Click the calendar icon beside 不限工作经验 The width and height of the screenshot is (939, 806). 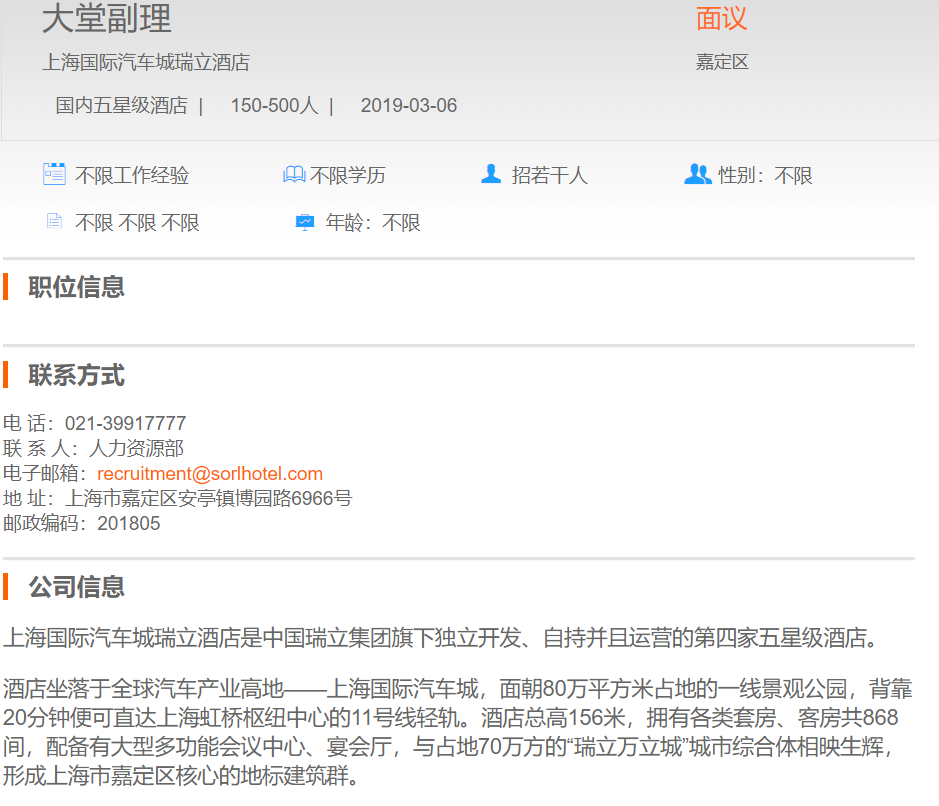(54, 174)
